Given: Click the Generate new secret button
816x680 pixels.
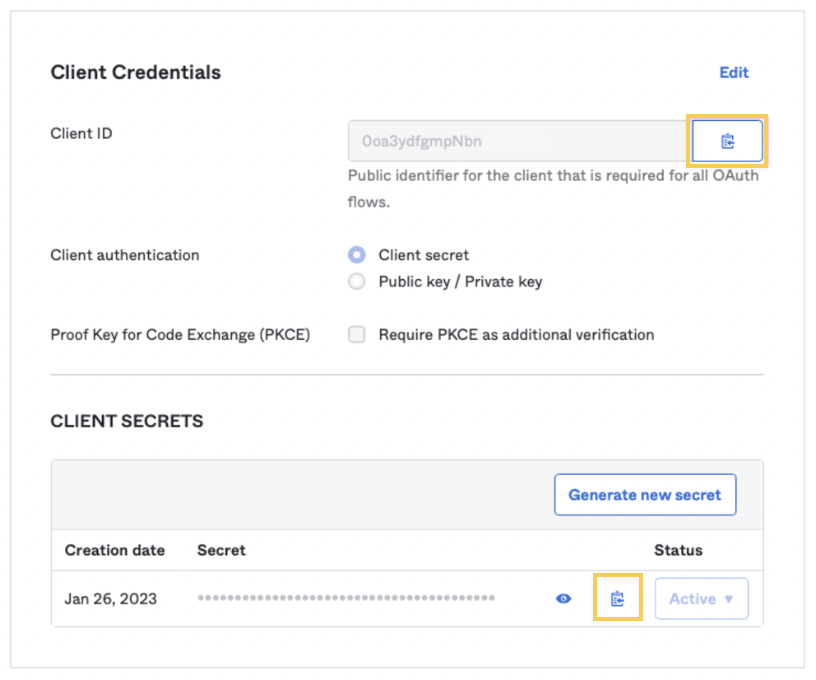Looking at the screenshot, I should (x=645, y=495).
